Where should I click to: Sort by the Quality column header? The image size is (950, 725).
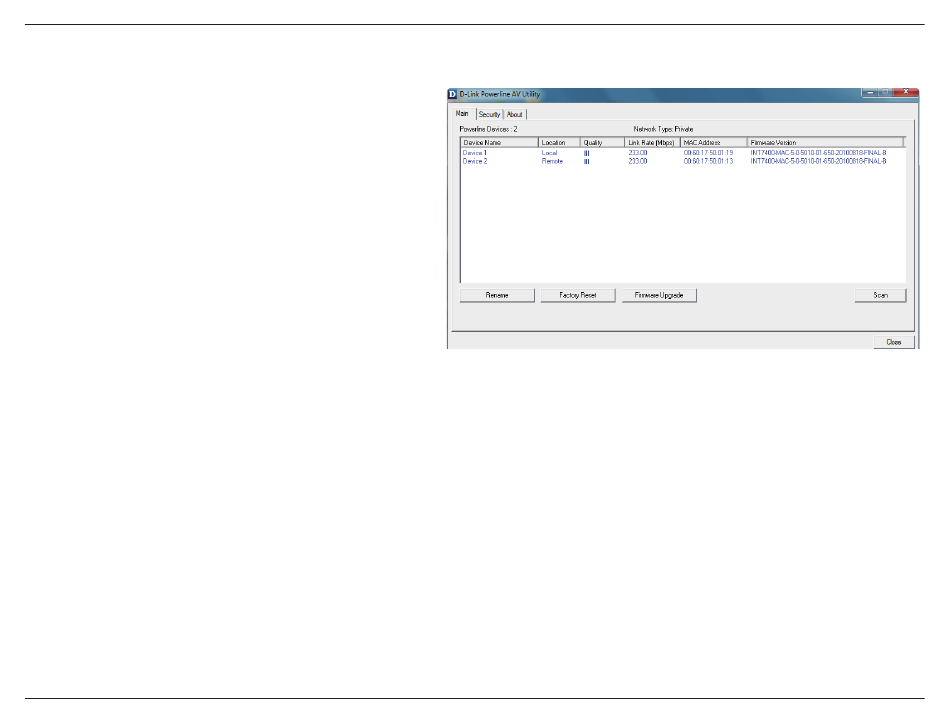coord(602,142)
